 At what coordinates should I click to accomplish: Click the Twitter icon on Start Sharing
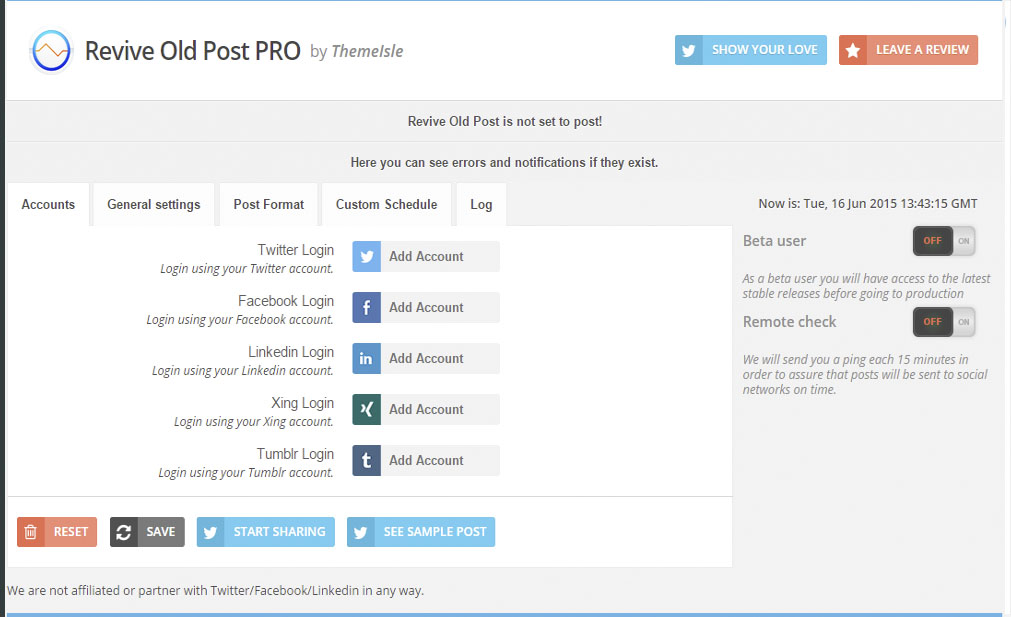pos(210,532)
